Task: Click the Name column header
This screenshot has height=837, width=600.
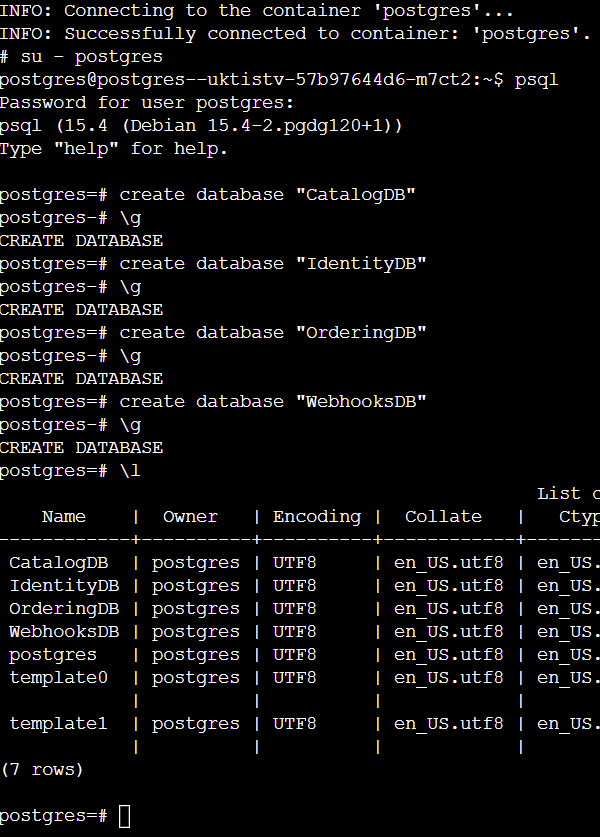Action: point(64,517)
